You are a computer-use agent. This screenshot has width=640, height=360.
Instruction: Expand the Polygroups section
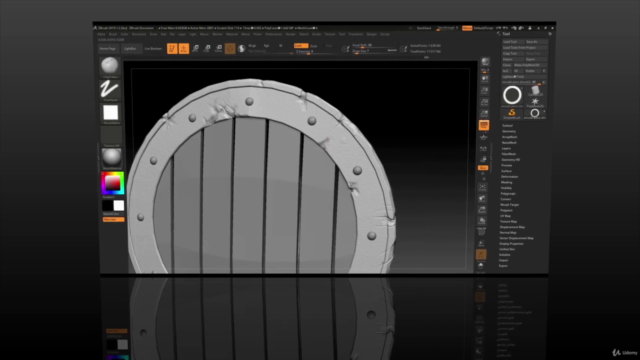(x=508, y=193)
